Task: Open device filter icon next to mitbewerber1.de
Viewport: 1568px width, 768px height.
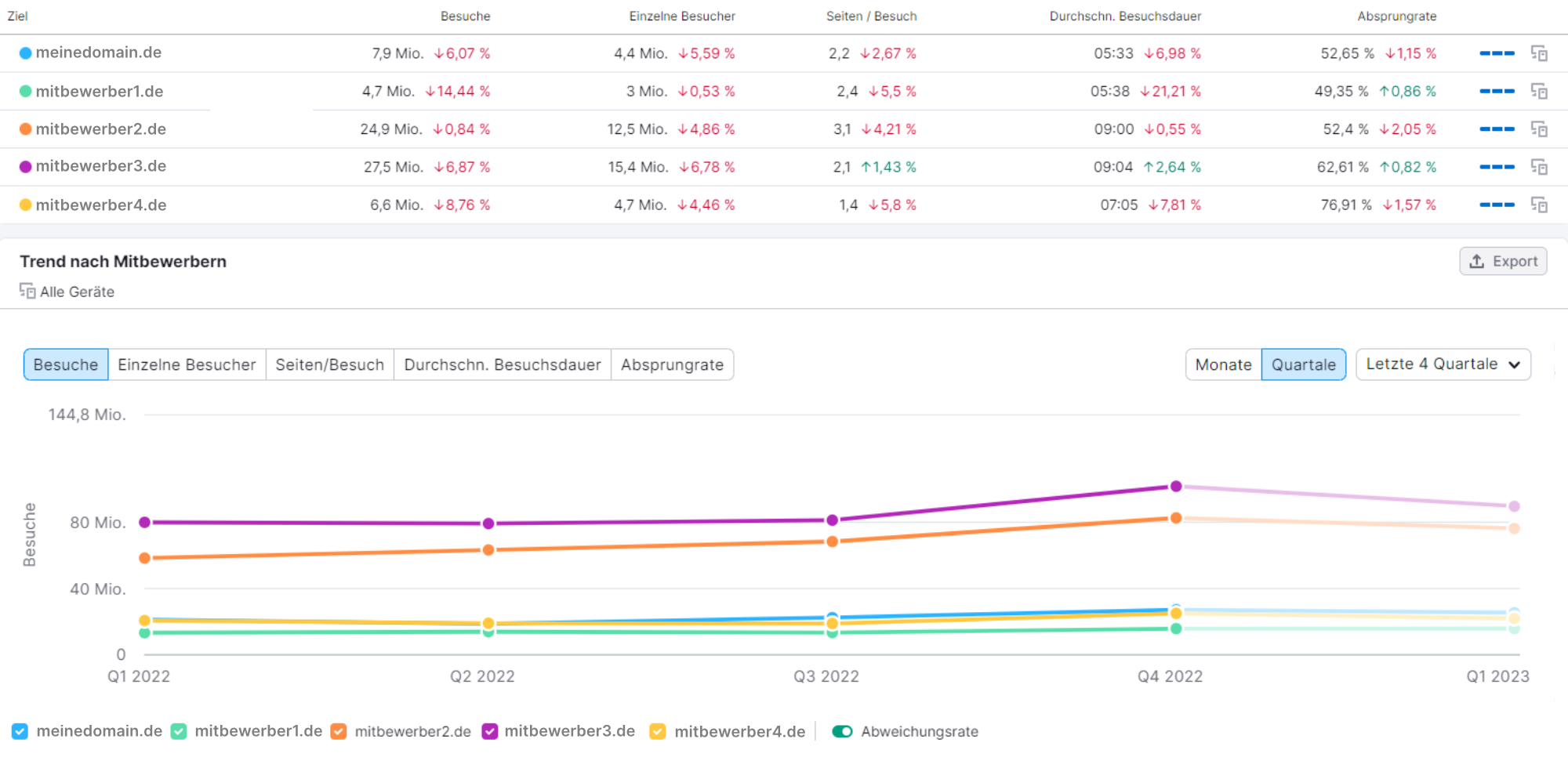Action: pyautogui.click(x=1540, y=91)
